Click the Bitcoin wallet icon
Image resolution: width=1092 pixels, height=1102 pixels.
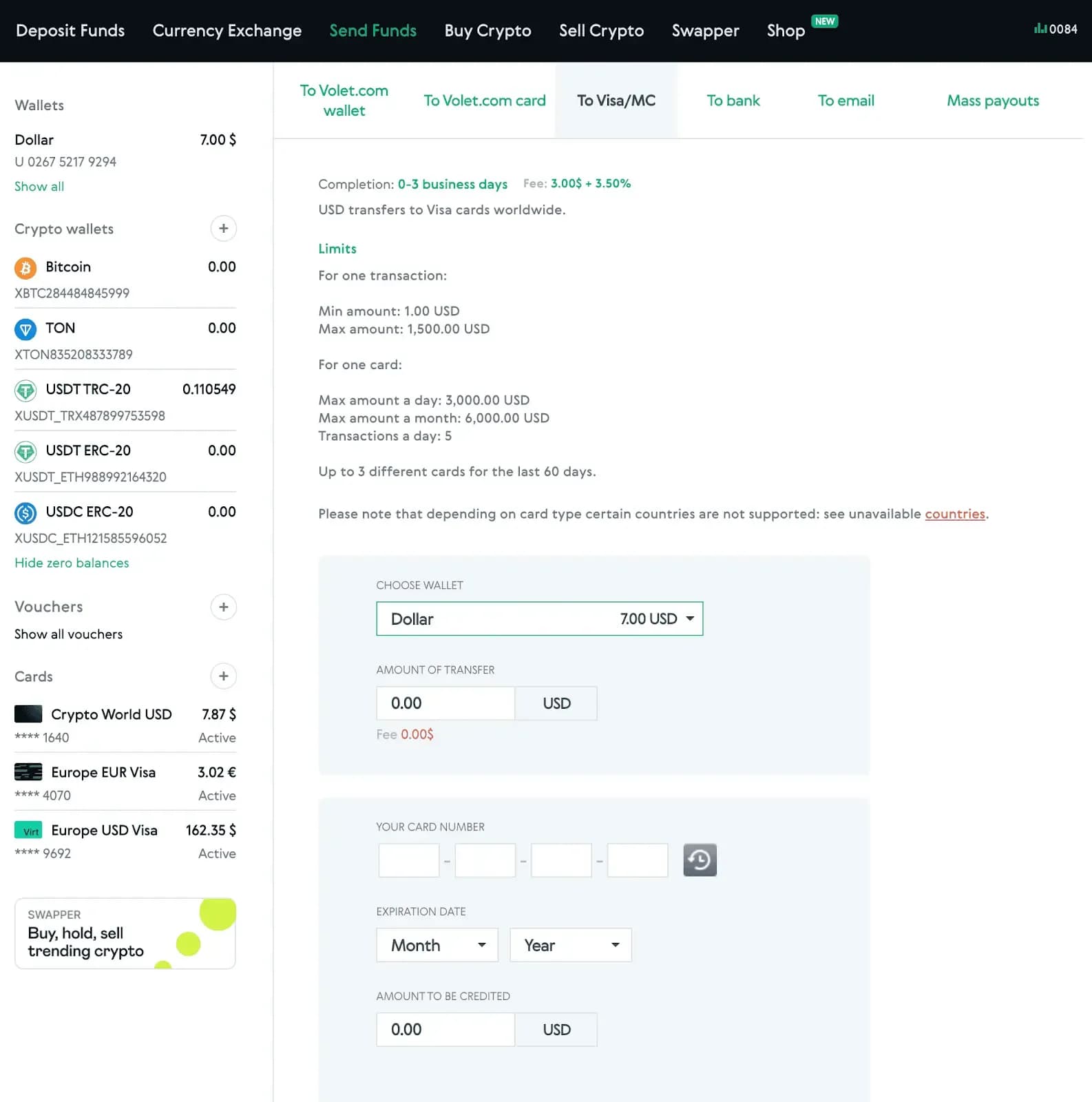pos(25,268)
